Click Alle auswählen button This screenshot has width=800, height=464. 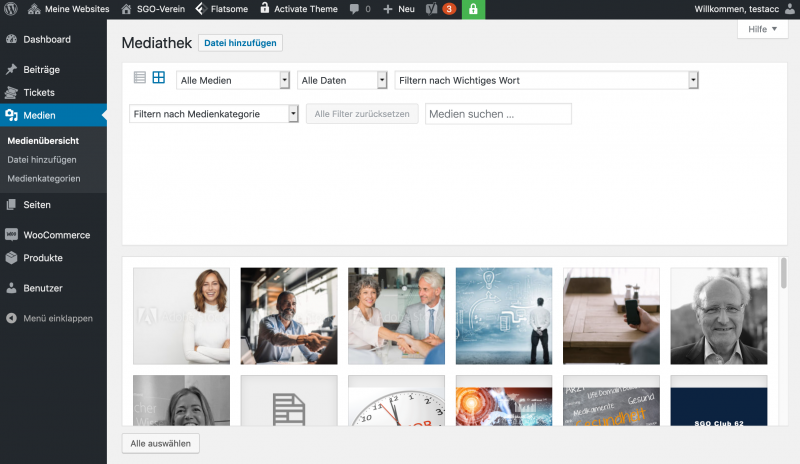[x=161, y=443]
